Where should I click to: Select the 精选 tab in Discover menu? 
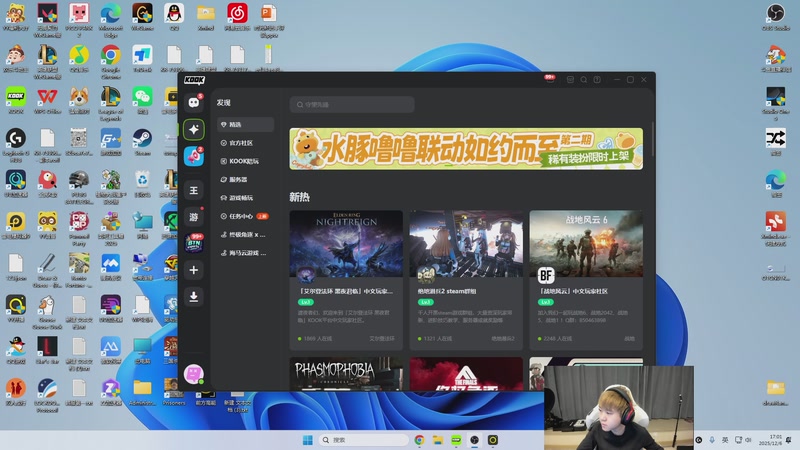click(245, 124)
